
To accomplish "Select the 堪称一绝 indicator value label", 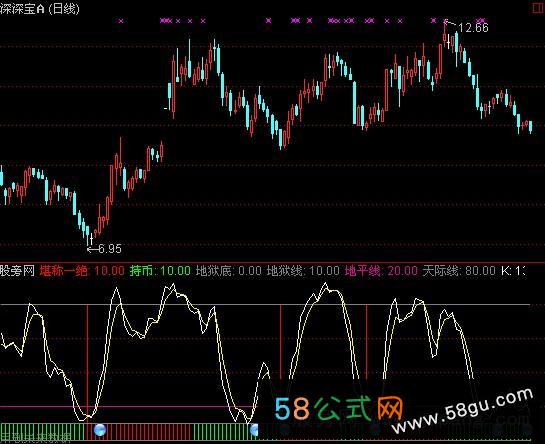I will point(82,271).
